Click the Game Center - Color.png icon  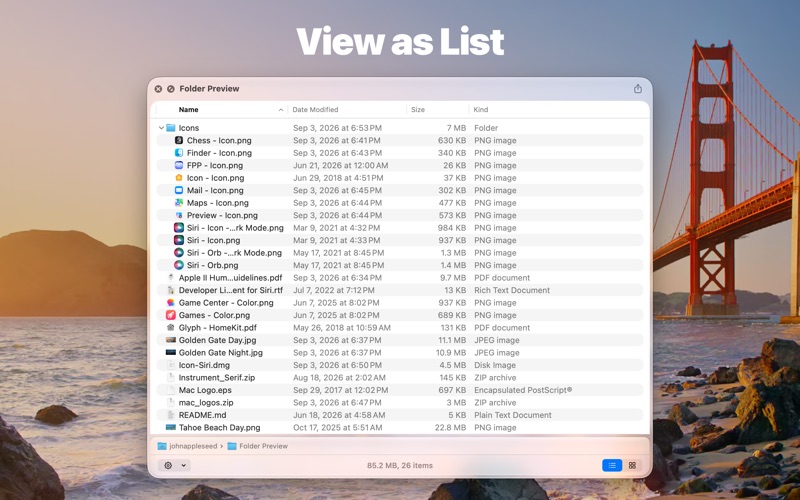click(171, 303)
